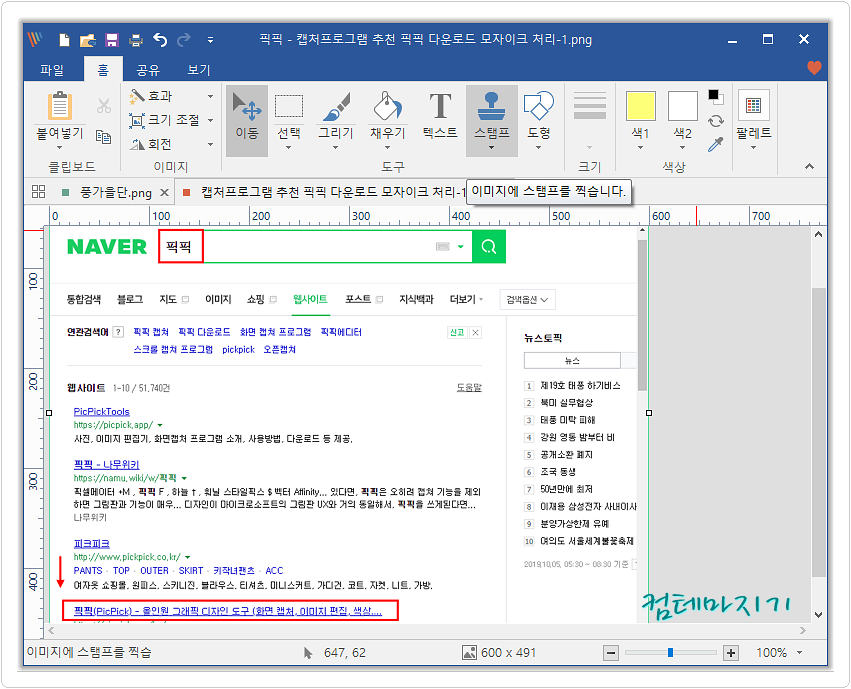Select the 스탬프 stamp tool

pyautogui.click(x=492, y=120)
